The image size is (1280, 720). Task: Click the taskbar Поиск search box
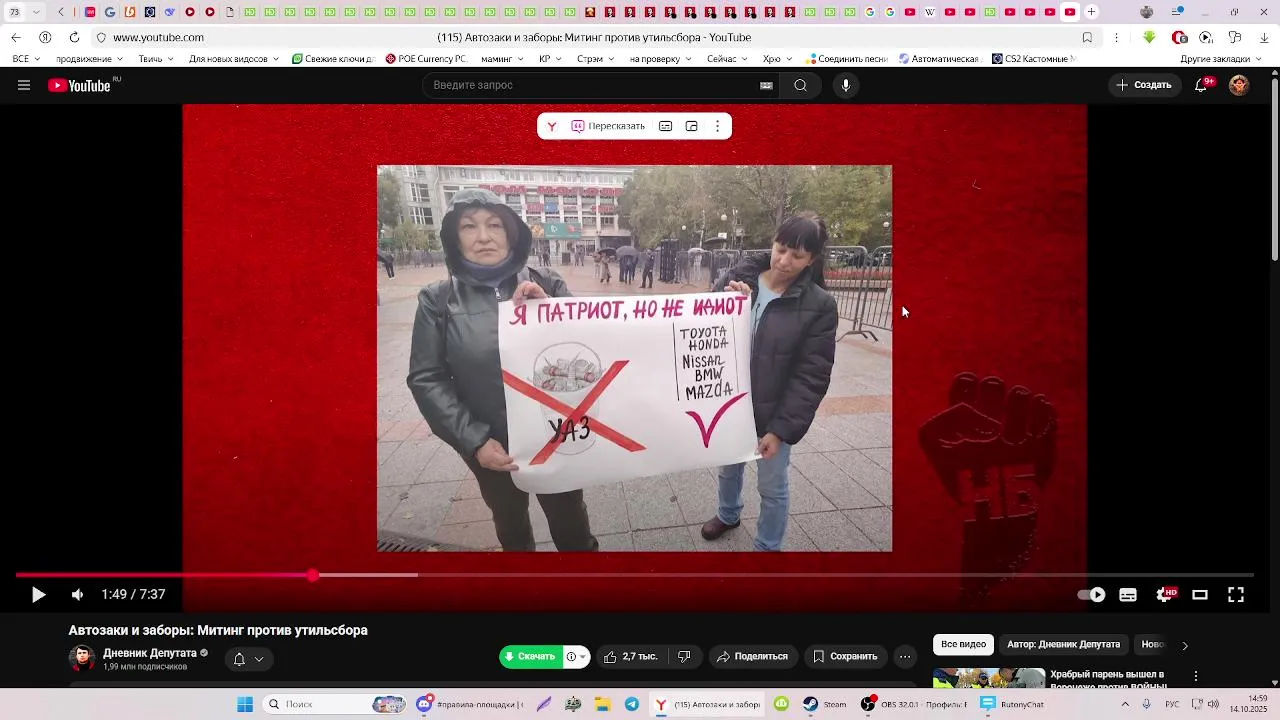coord(334,704)
